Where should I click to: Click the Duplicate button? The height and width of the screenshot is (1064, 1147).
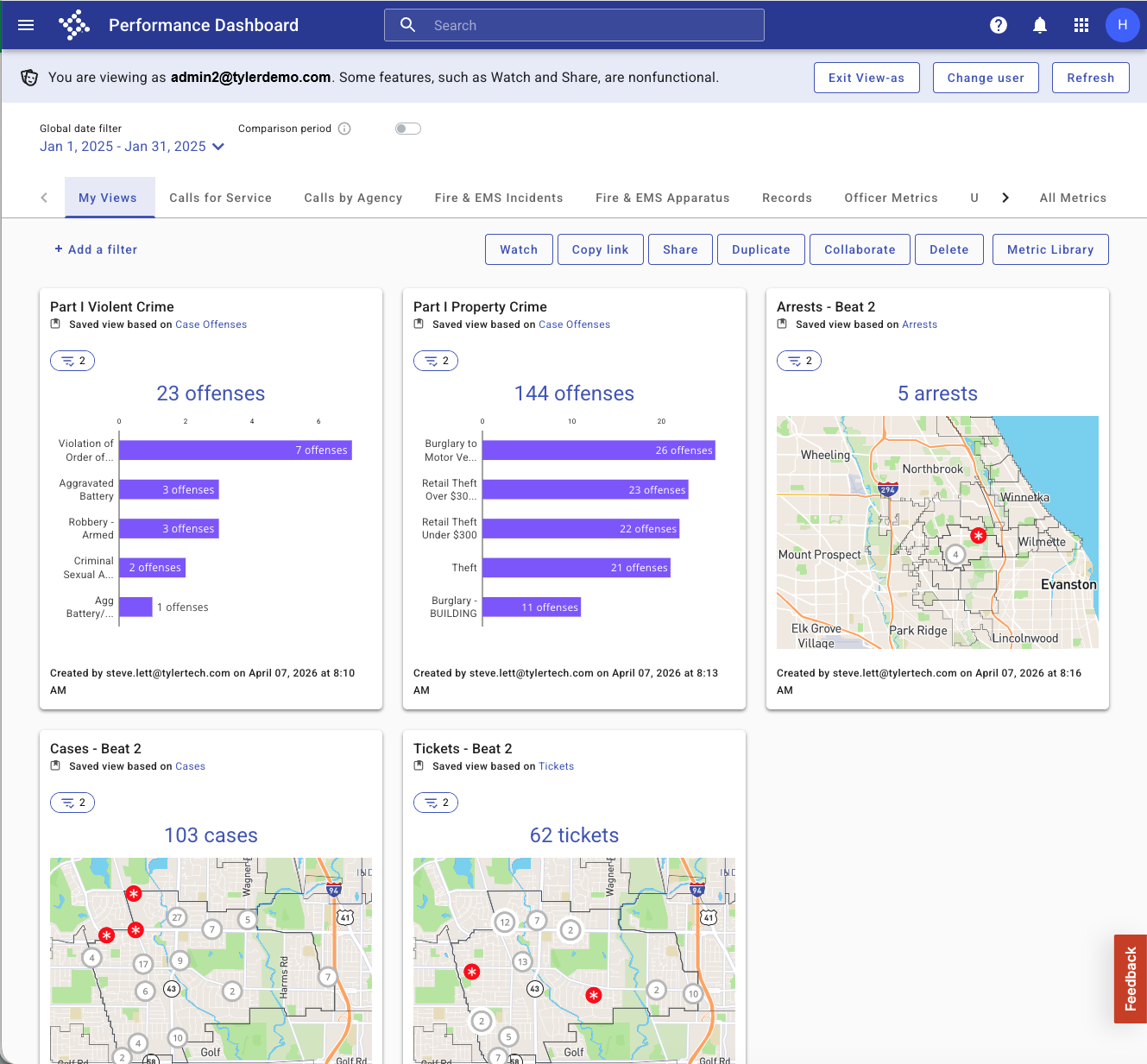[761, 249]
